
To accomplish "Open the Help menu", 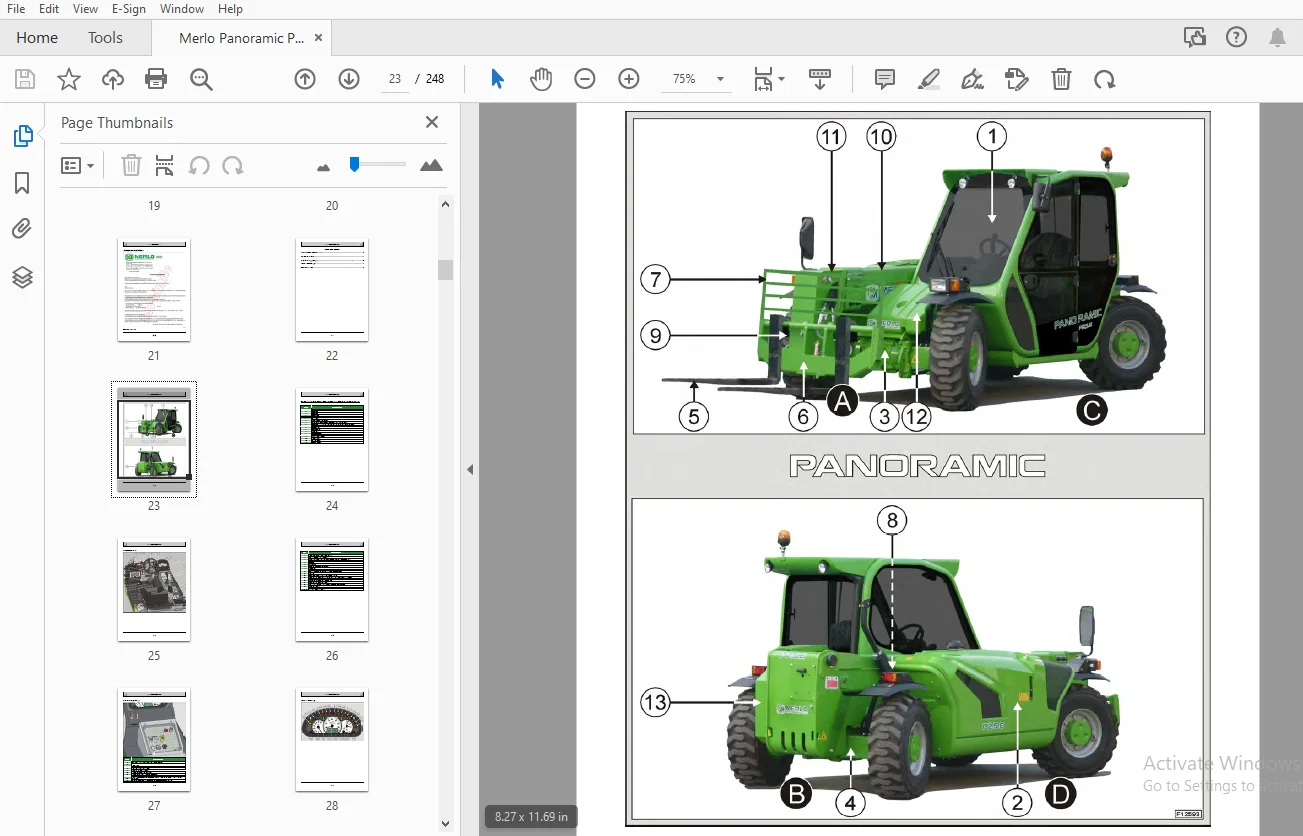I will tap(230, 9).
